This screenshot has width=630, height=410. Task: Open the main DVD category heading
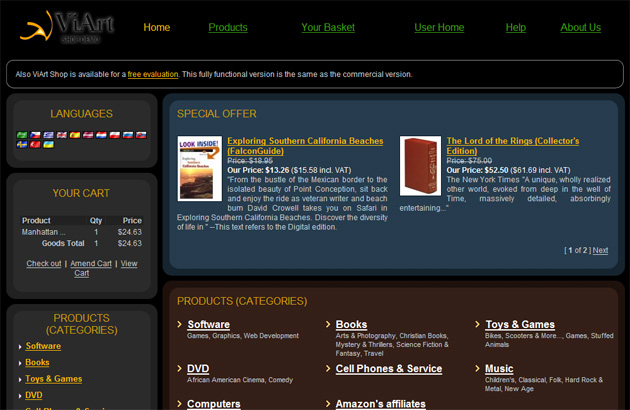click(x=198, y=369)
